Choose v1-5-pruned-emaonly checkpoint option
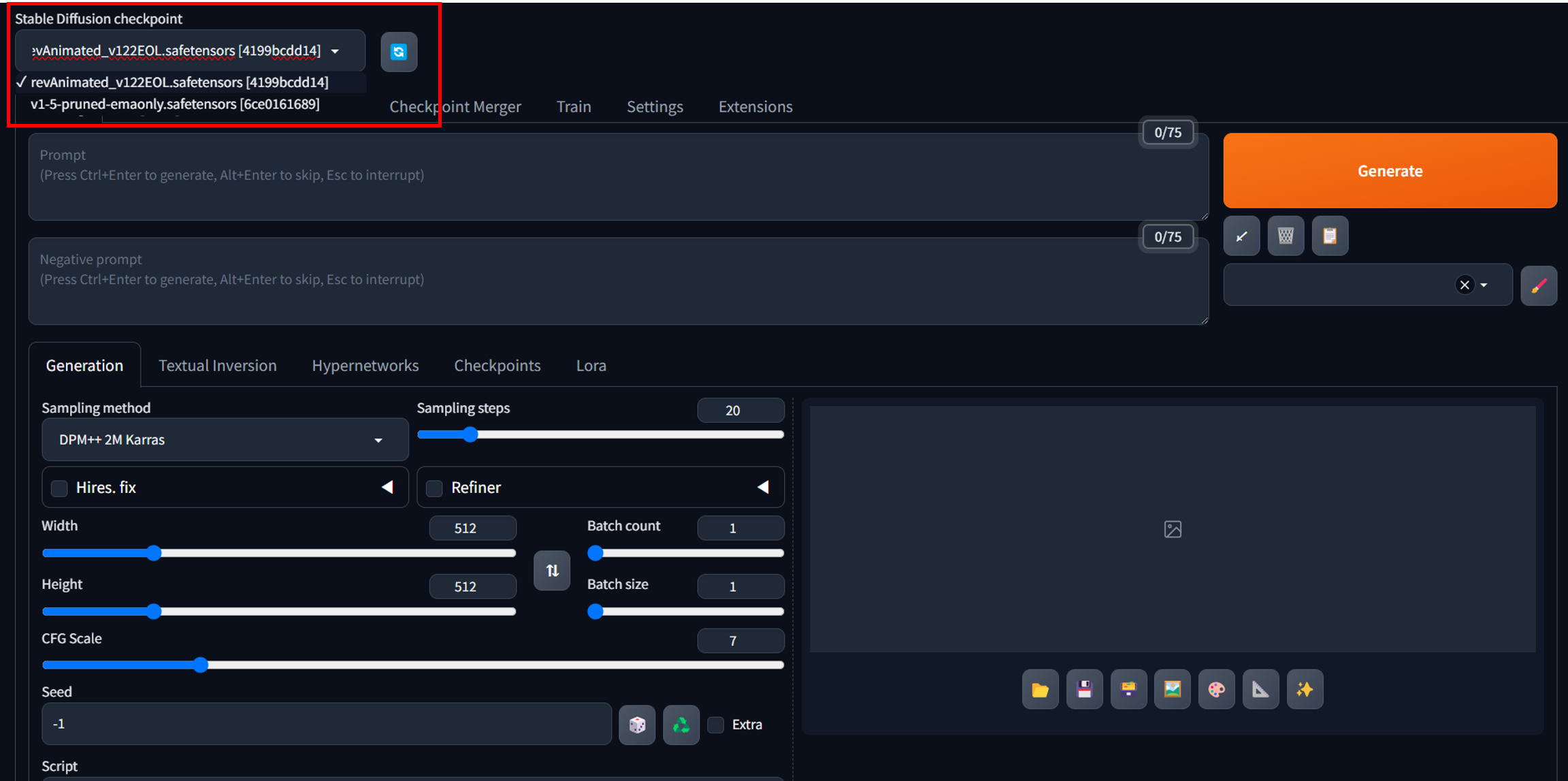 (191, 104)
